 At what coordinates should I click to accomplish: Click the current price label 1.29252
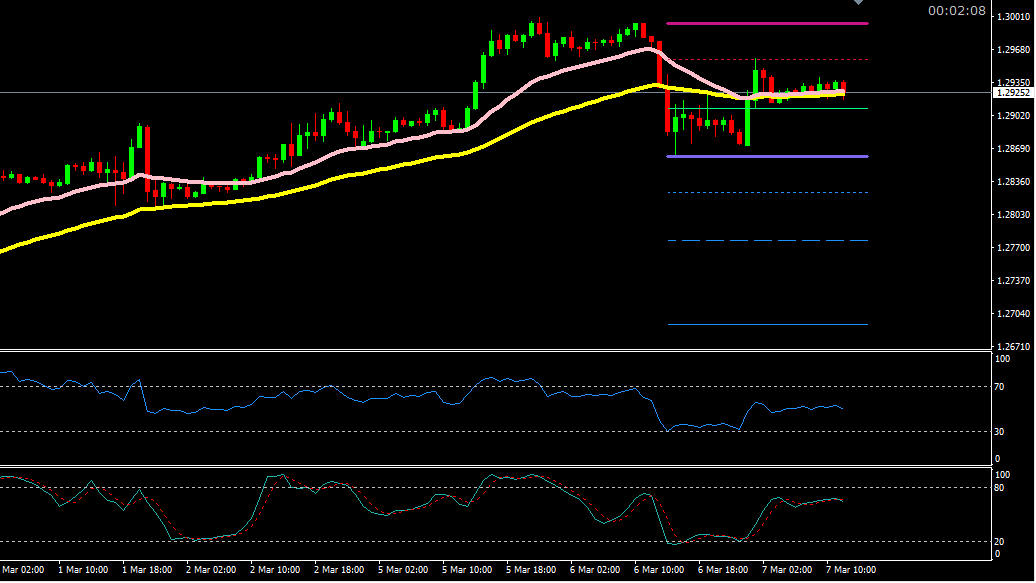[x=1013, y=93]
